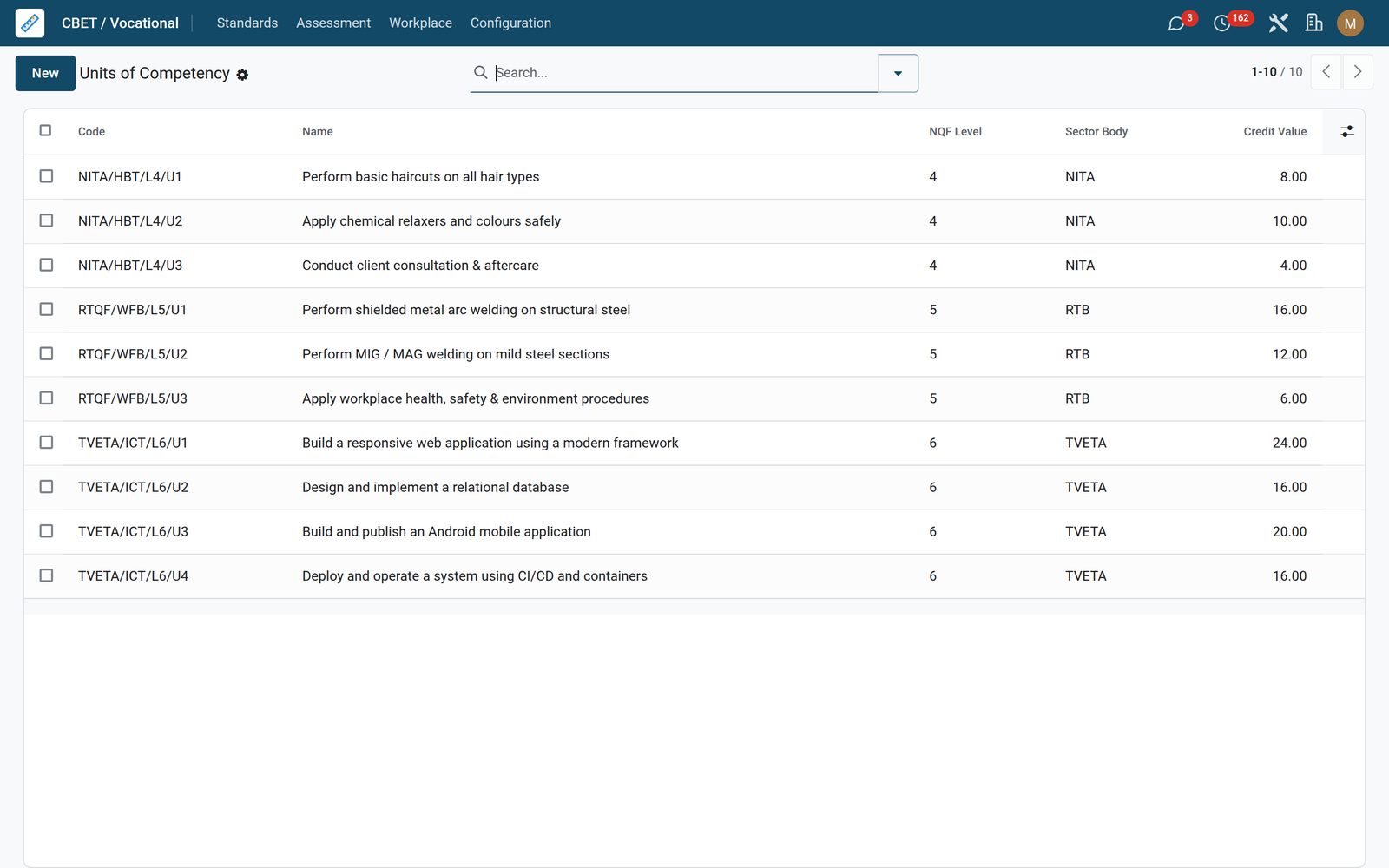
Task: Tick the checkbox for TVETA/ICT/L6/U1
Action: 46,442
